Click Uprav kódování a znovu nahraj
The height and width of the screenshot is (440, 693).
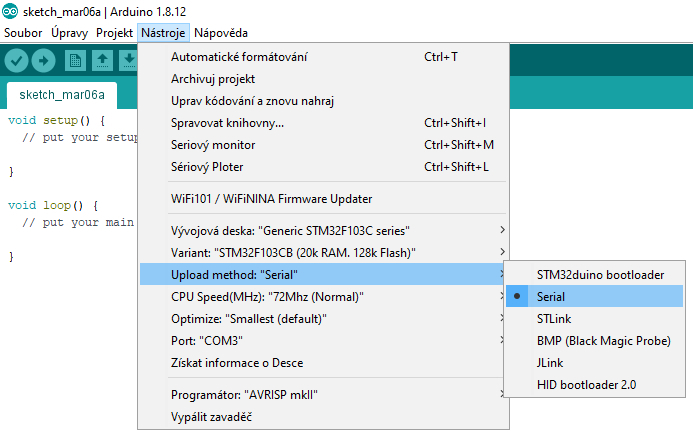click(x=324, y=101)
